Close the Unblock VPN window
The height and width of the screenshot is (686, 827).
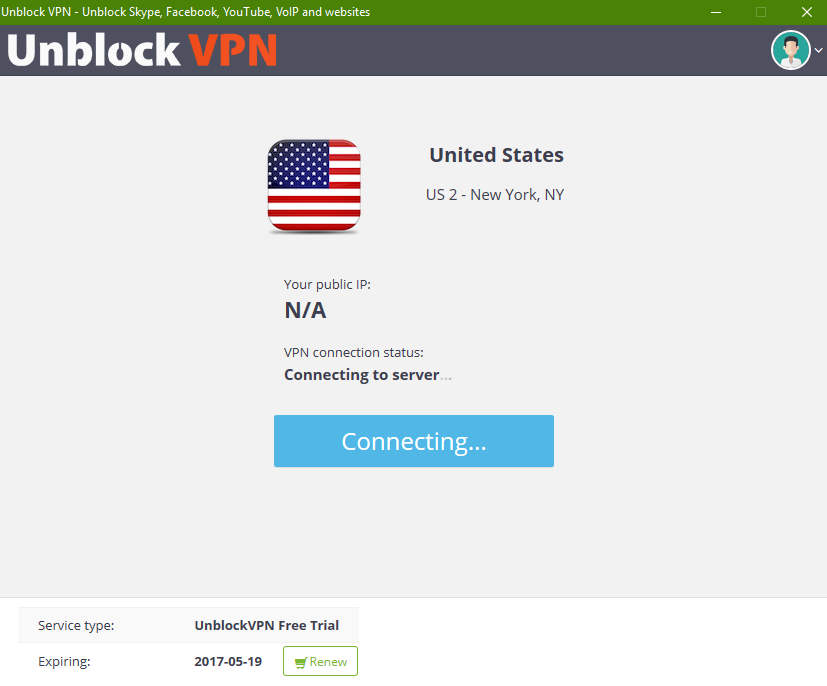pos(806,12)
